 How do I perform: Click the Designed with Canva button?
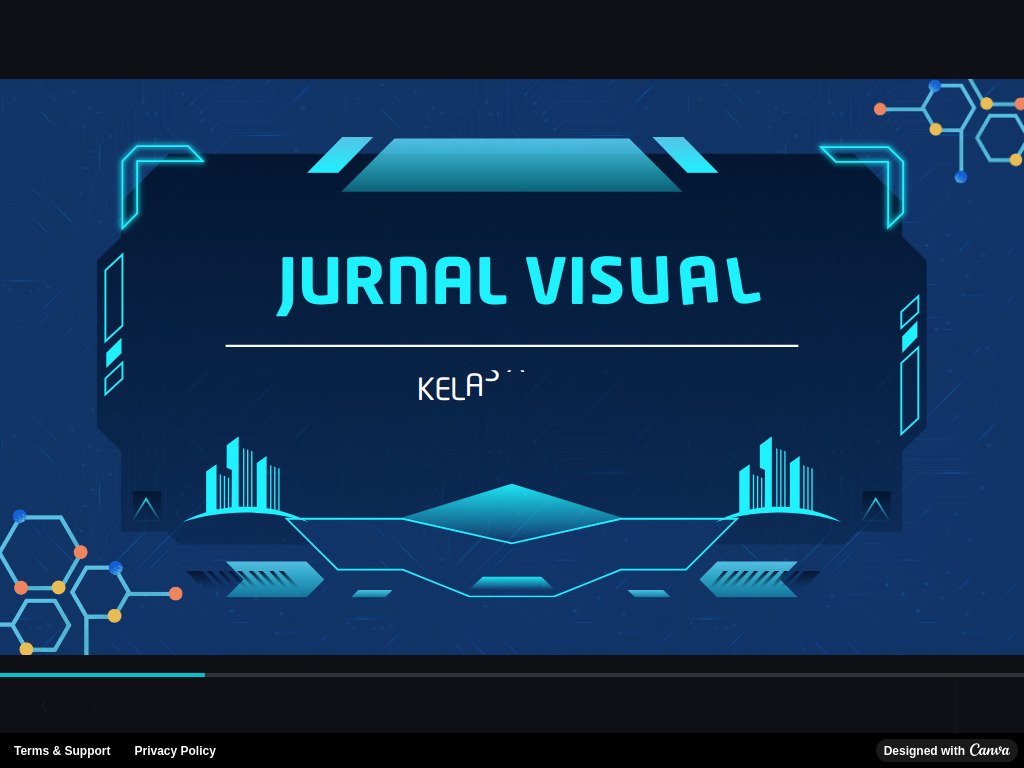click(x=946, y=750)
